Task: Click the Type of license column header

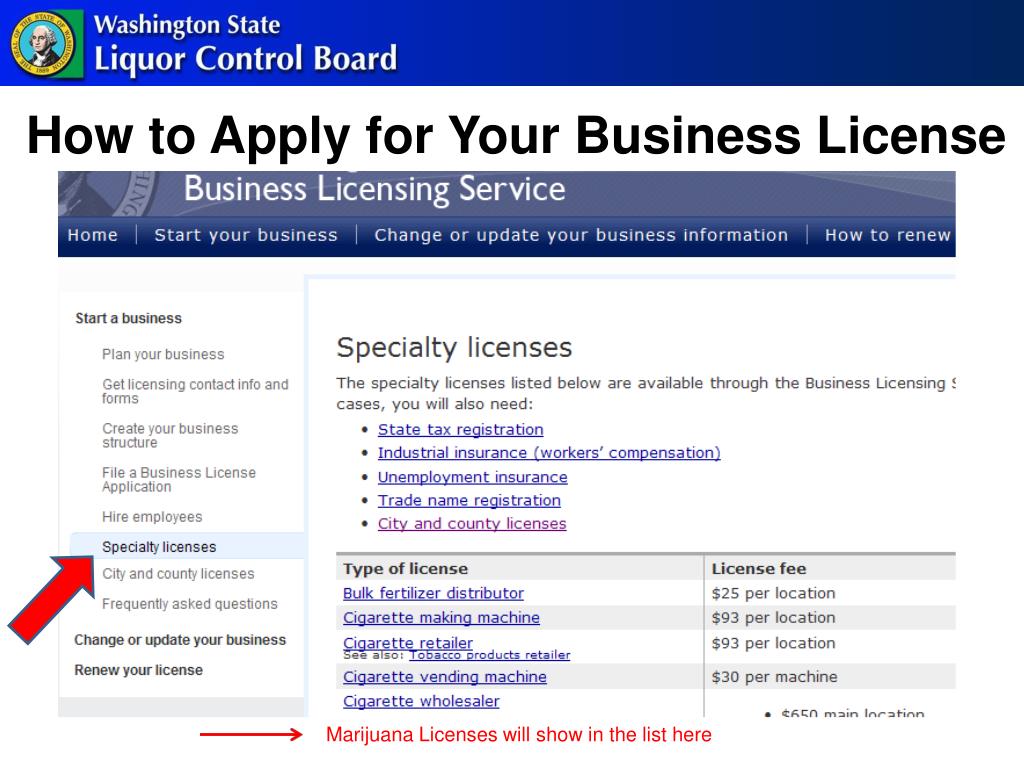Action: coord(406,569)
